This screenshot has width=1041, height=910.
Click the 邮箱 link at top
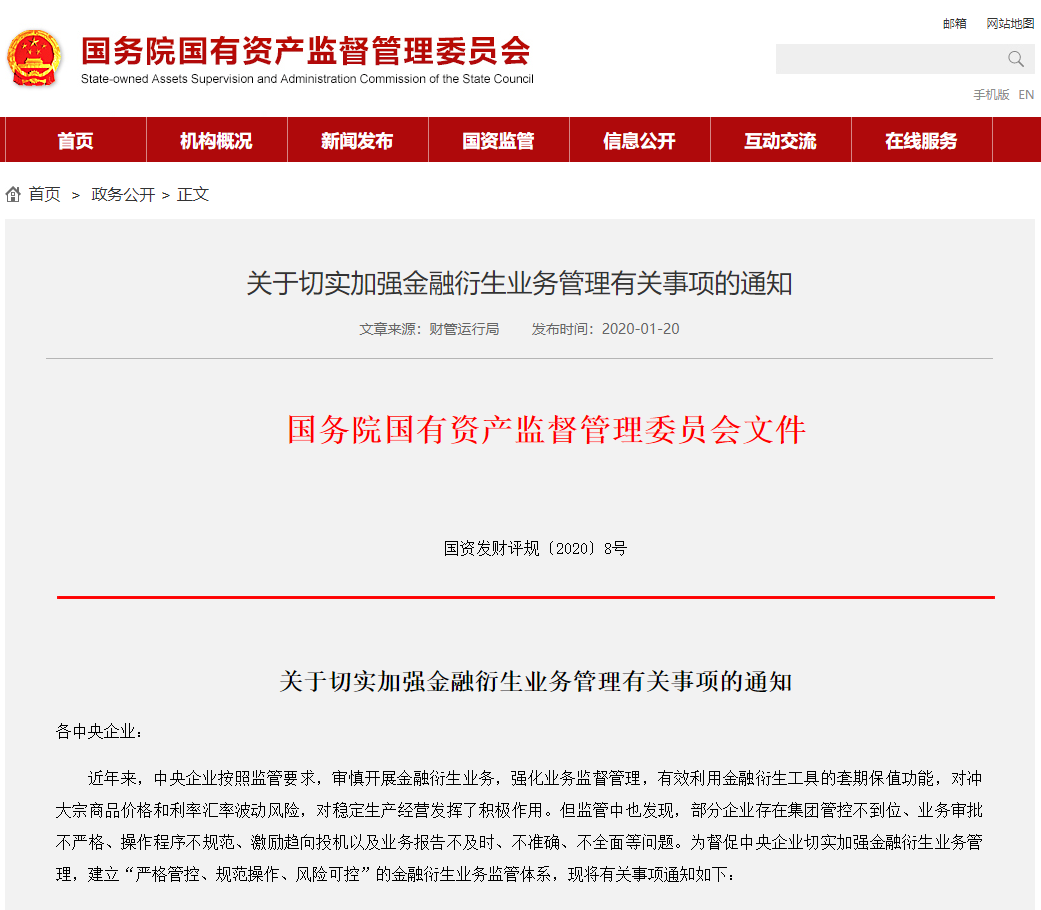click(x=955, y=24)
